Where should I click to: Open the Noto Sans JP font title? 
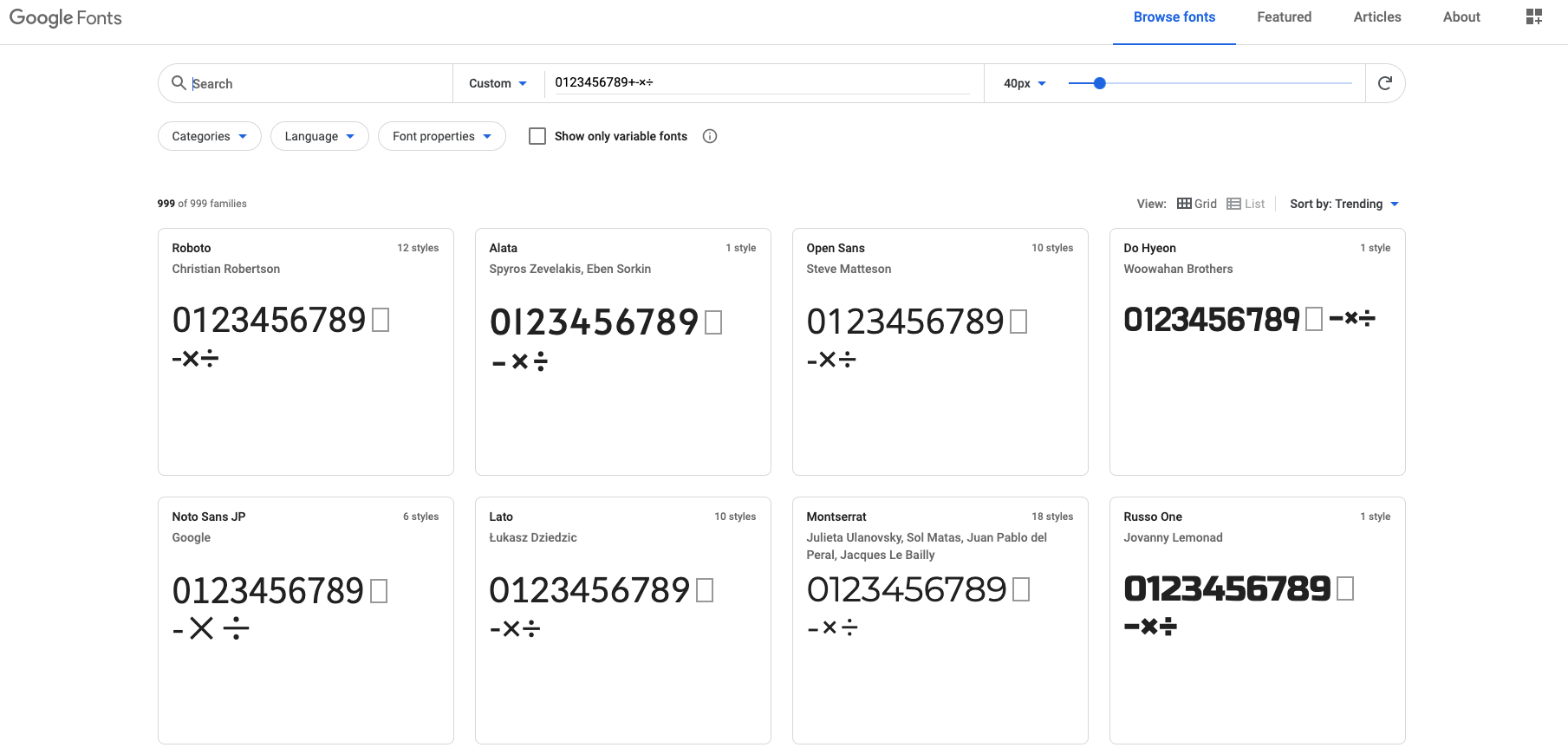pyautogui.click(x=209, y=517)
